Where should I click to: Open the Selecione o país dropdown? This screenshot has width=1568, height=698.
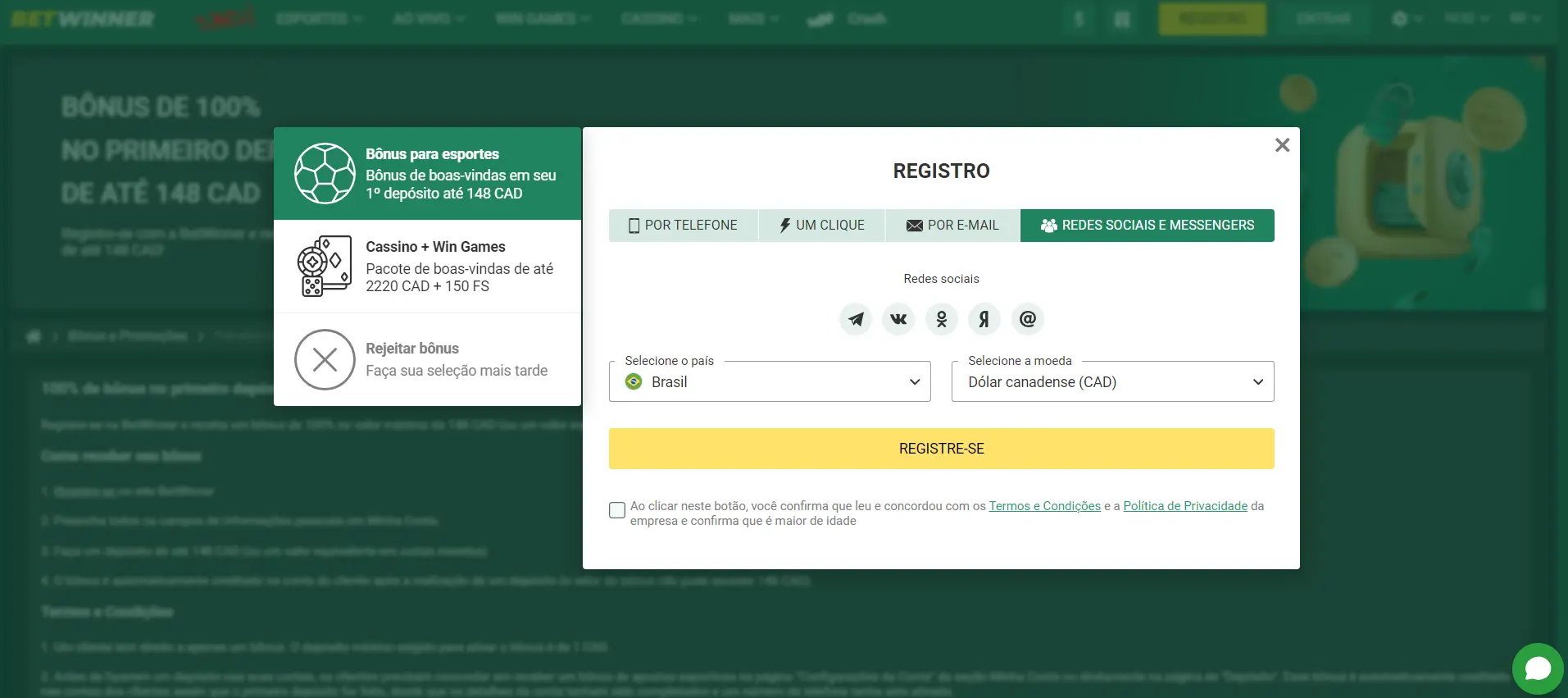(x=770, y=381)
